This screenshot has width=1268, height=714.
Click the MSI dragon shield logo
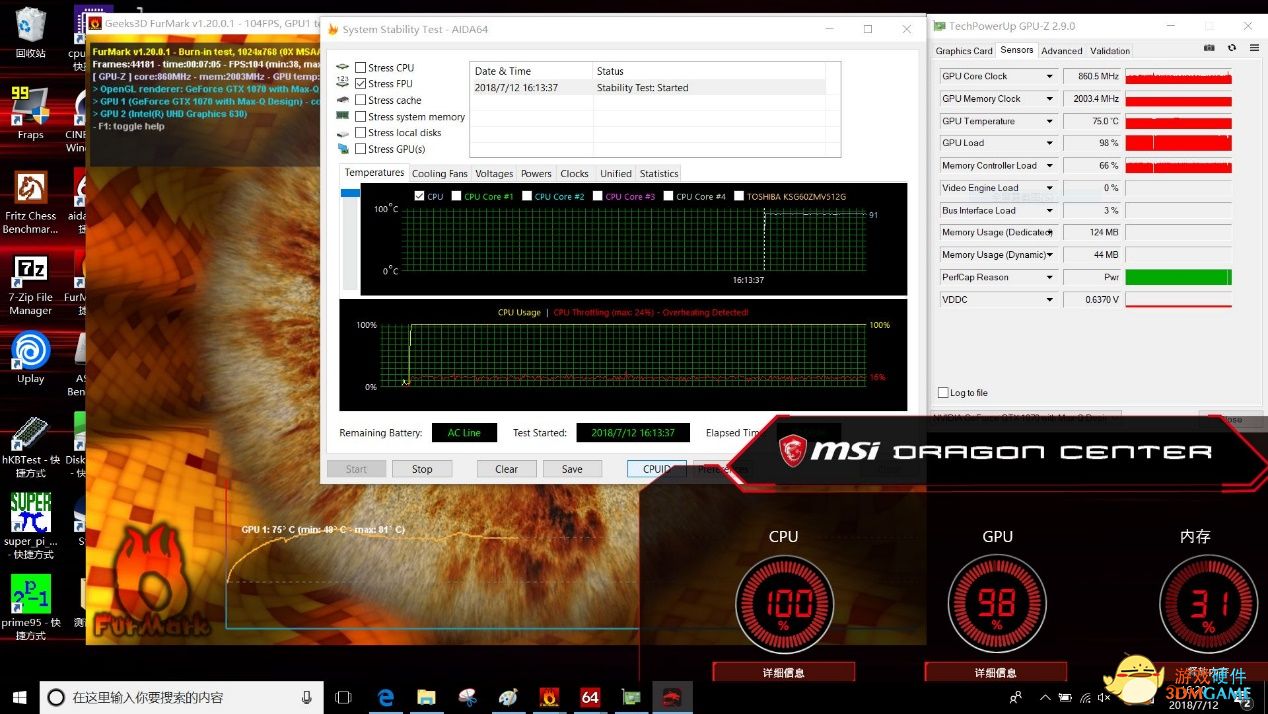click(794, 451)
